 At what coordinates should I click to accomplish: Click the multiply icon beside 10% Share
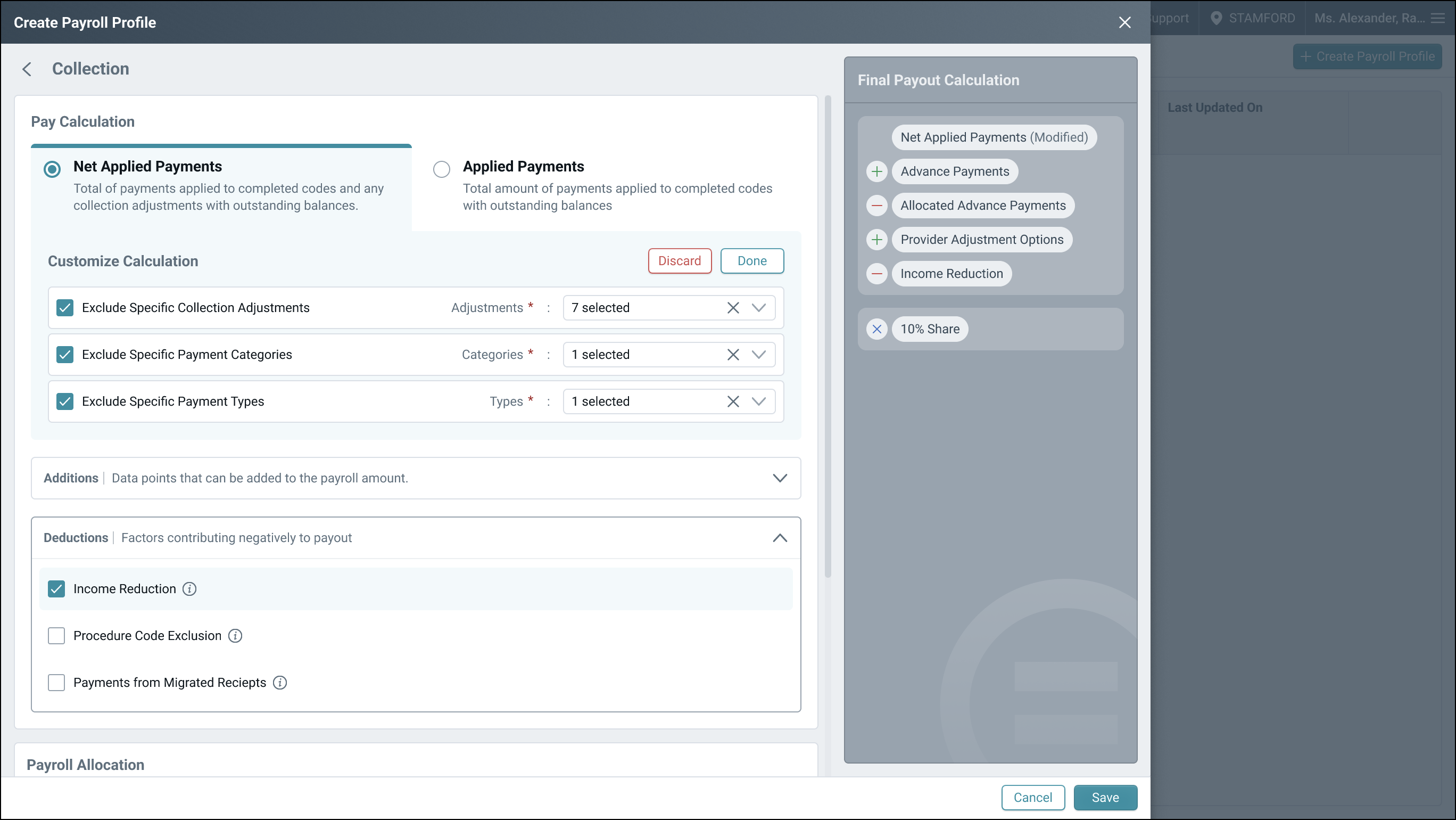876,329
